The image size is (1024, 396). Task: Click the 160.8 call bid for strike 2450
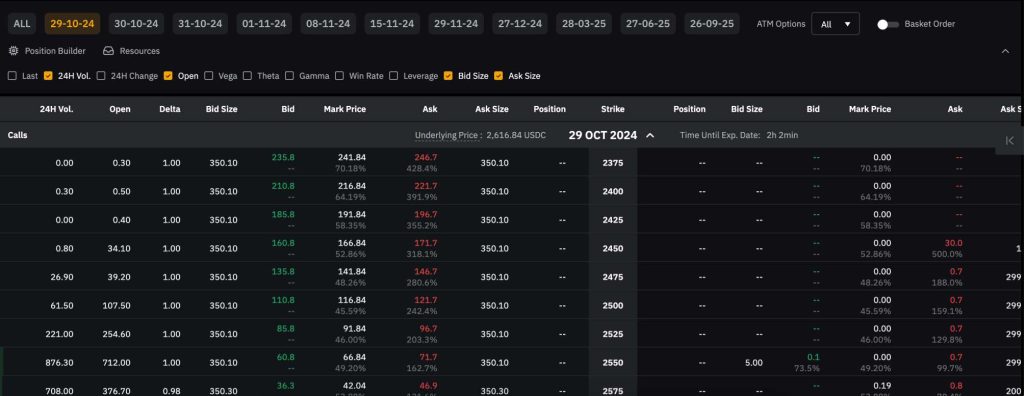[283, 242]
